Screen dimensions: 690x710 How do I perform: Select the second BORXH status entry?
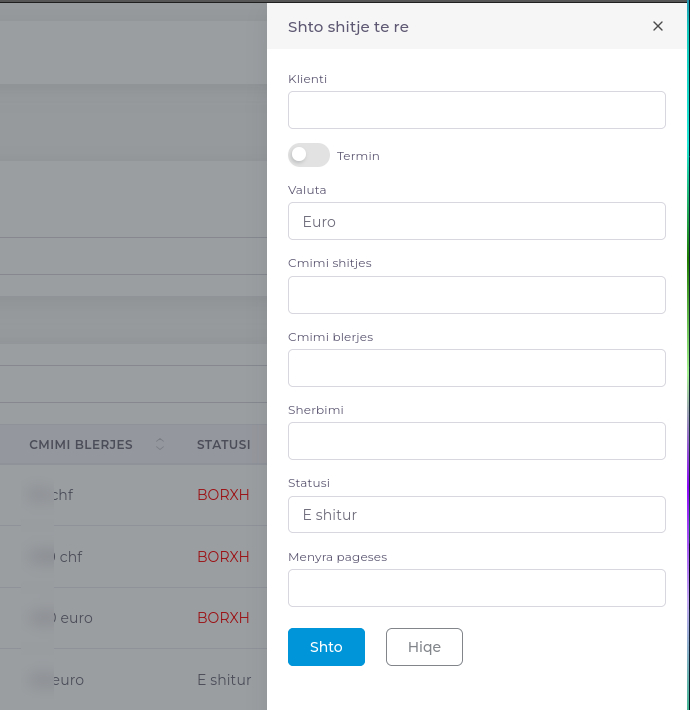click(x=223, y=557)
